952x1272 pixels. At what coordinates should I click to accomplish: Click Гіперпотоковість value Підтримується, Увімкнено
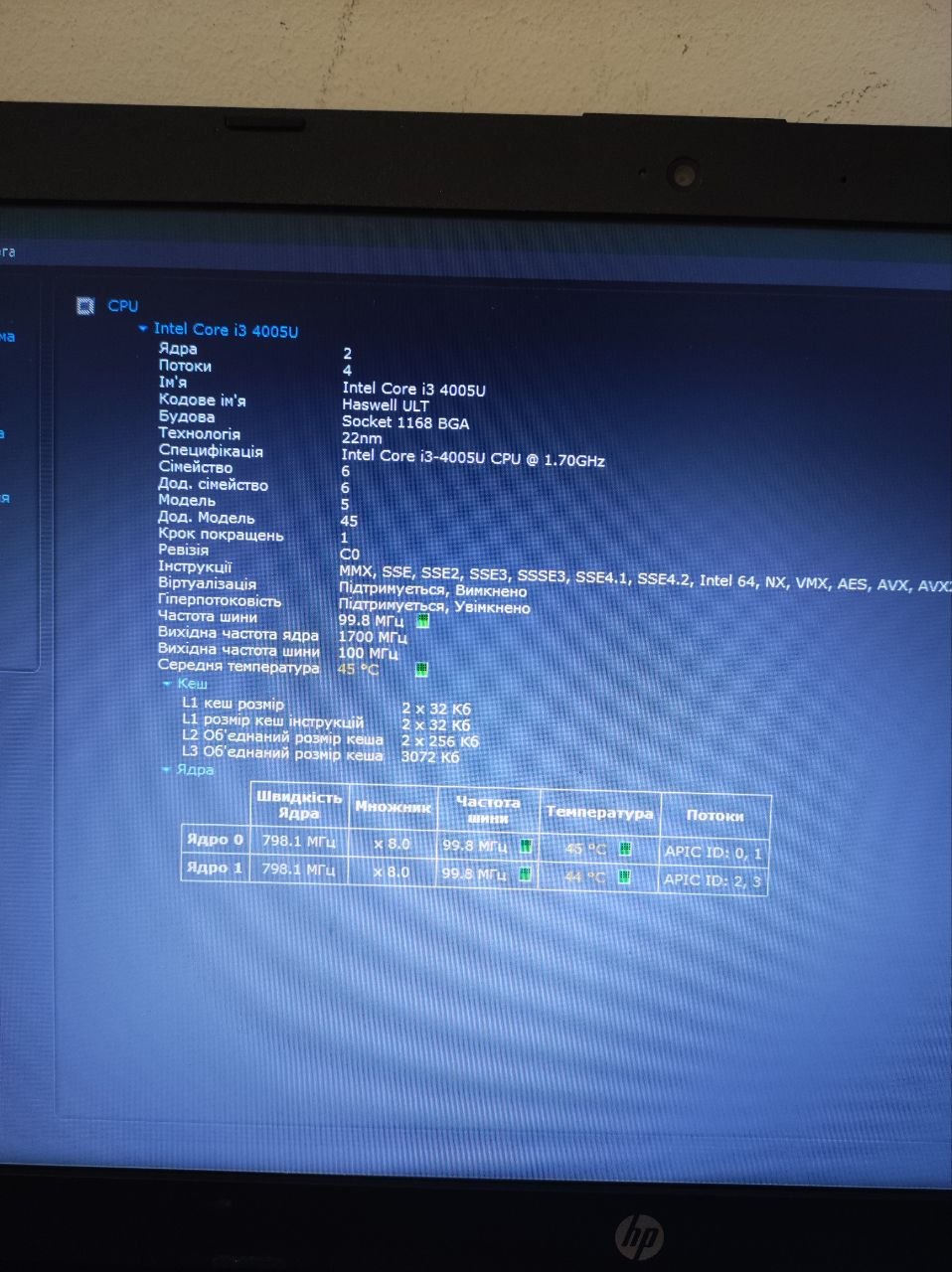pyautogui.click(x=435, y=606)
